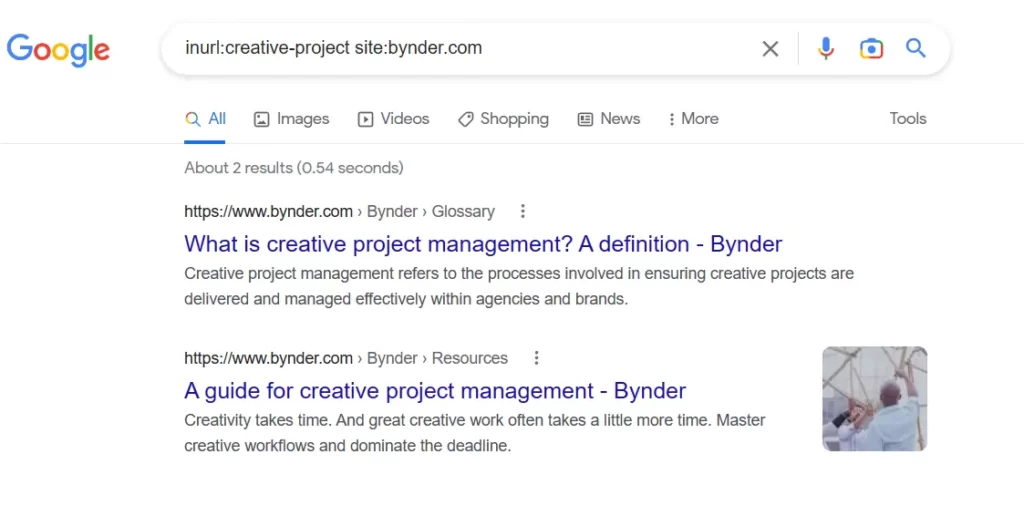Image resolution: width=1024 pixels, height=526 pixels.
Task: Switch to the Videos tab
Action: click(393, 119)
